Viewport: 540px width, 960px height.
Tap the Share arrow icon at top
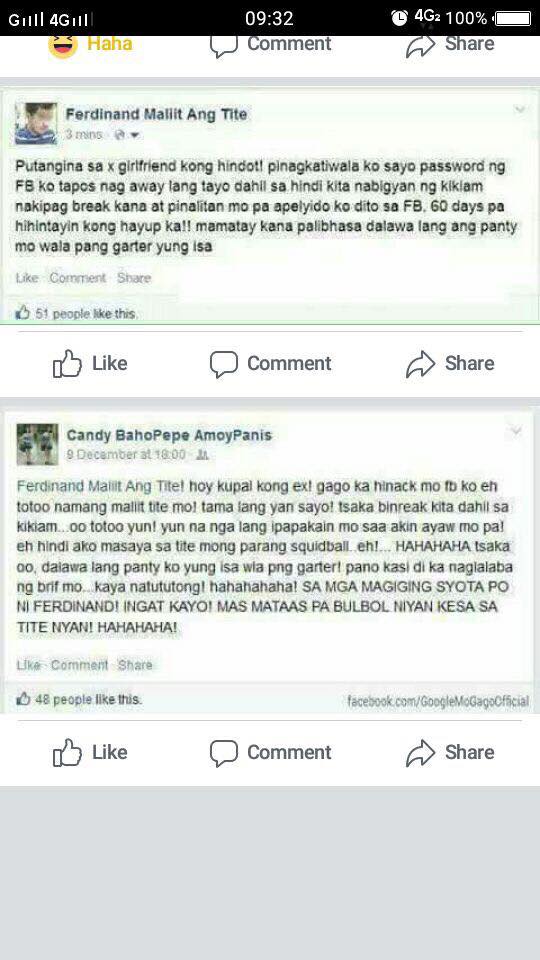pyautogui.click(x=421, y=45)
